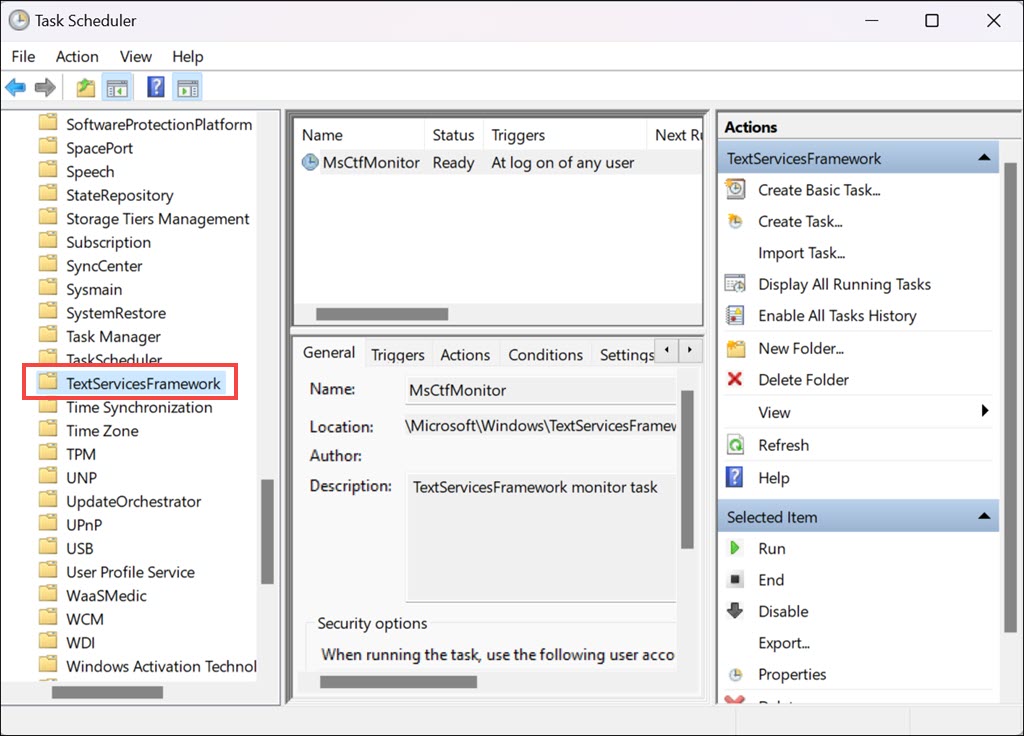This screenshot has height=736, width=1024.
Task: Toggle the Action pane show/hide toolbar button
Action: pos(186,87)
